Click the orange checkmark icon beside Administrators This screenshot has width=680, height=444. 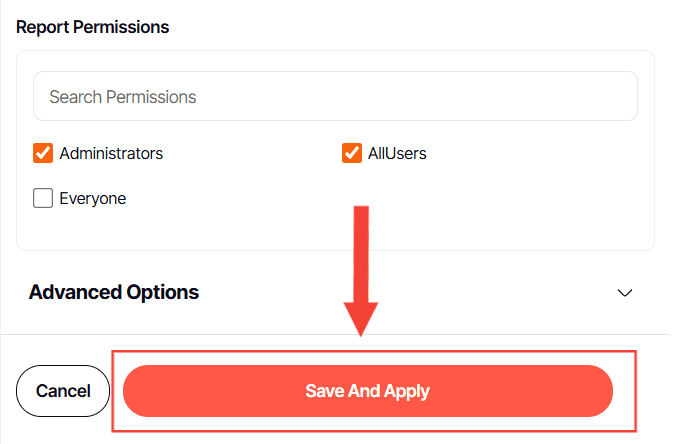click(43, 153)
